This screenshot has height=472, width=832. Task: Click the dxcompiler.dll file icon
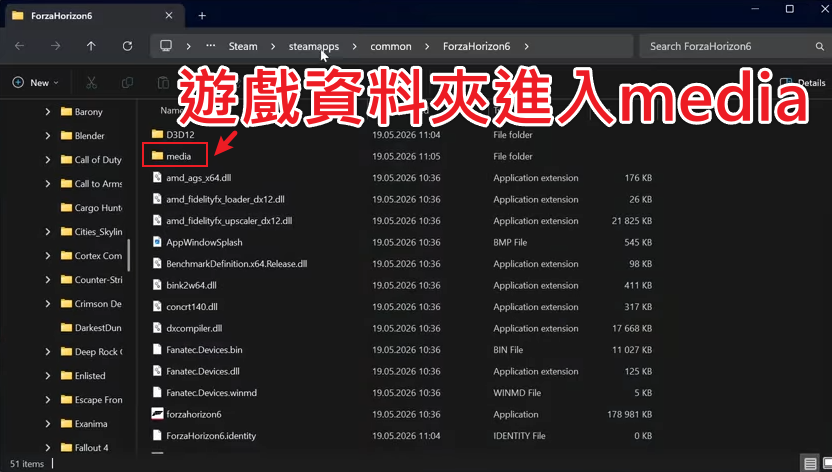[157, 328]
